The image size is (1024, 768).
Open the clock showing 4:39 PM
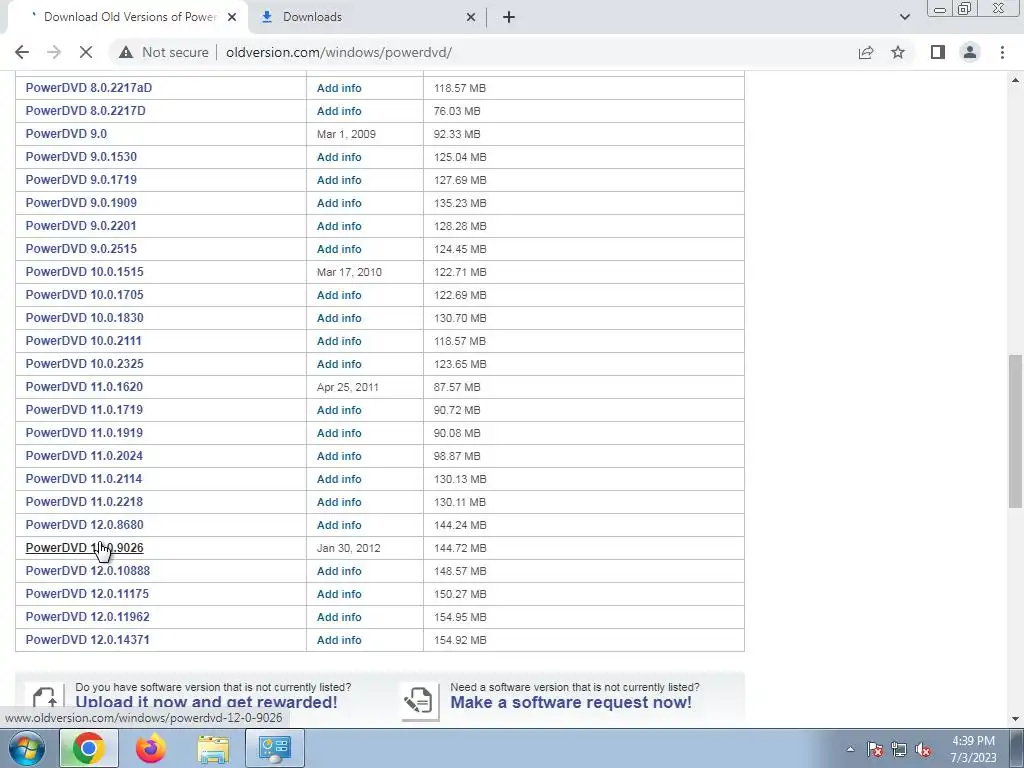tap(973, 749)
